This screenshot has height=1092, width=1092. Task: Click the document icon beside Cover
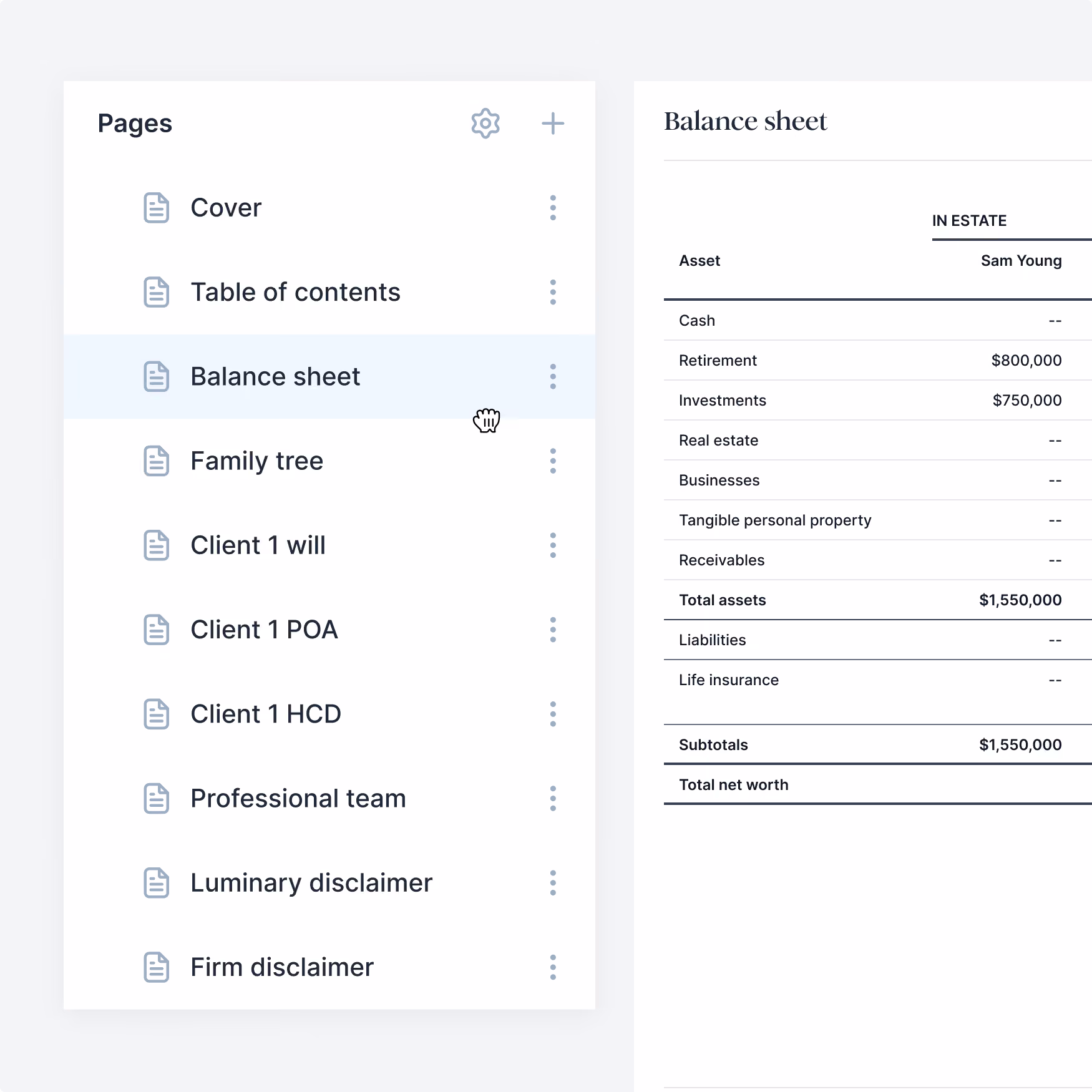click(x=157, y=208)
